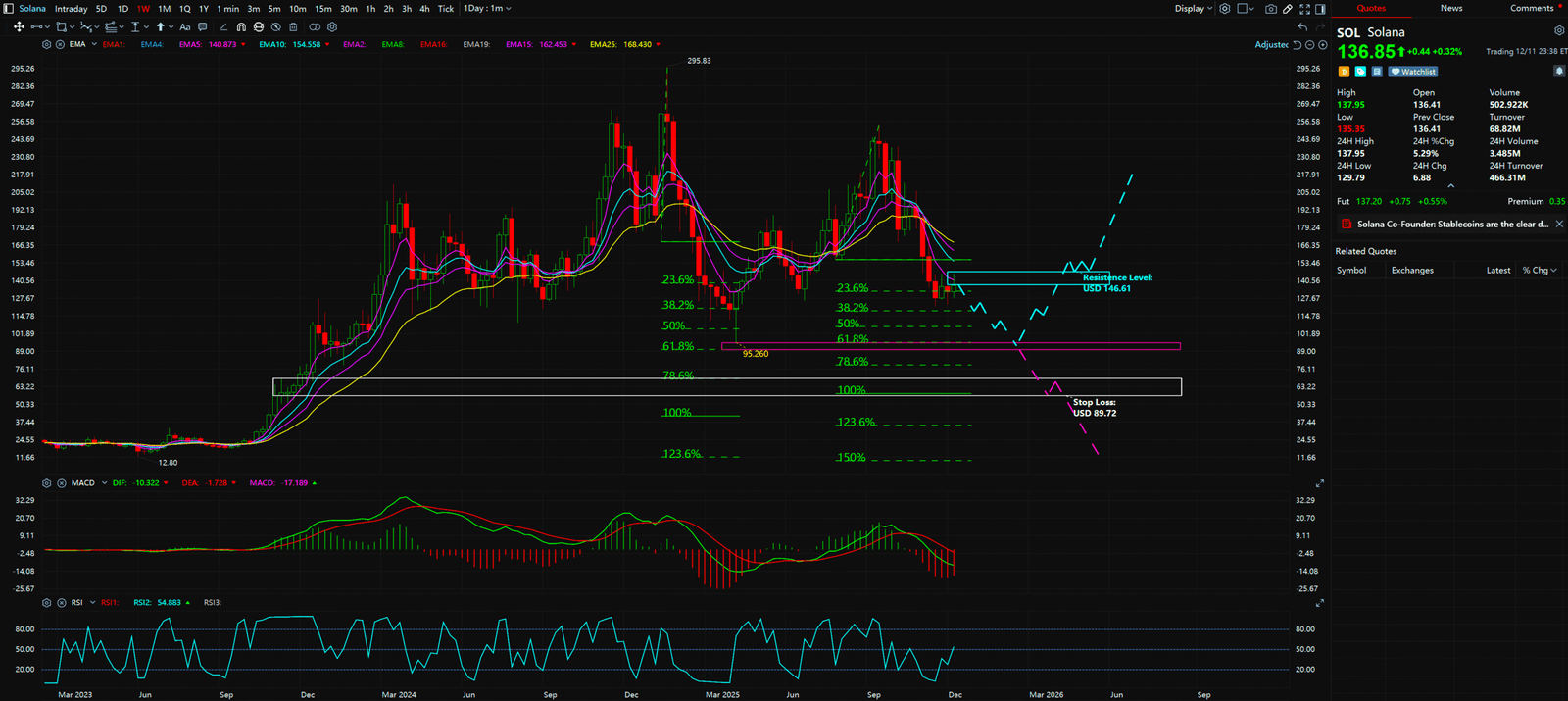
Task: Toggle the left sidebar panel icon
Action: click(x=9, y=9)
